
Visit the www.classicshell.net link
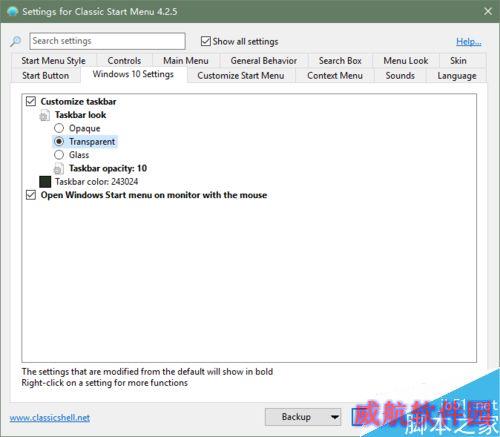pyautogui.click(x=50, y=418)
